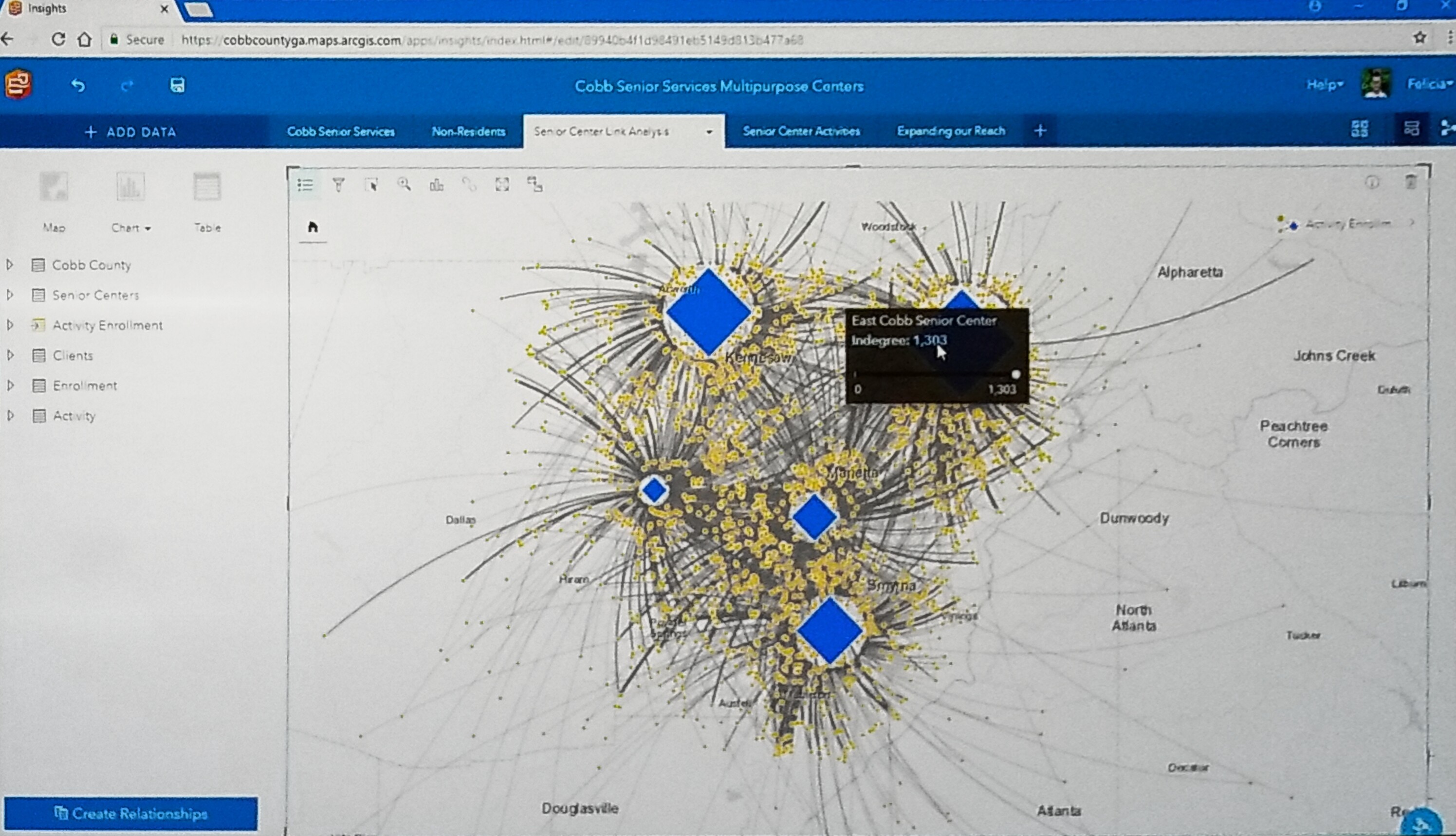Click the small blue diamond node at the west

coord(654,490)
